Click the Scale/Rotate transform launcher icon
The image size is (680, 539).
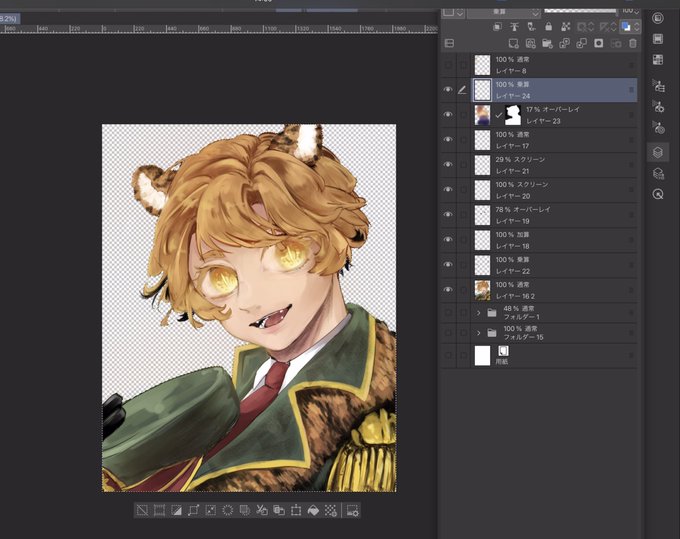[296, 510]
